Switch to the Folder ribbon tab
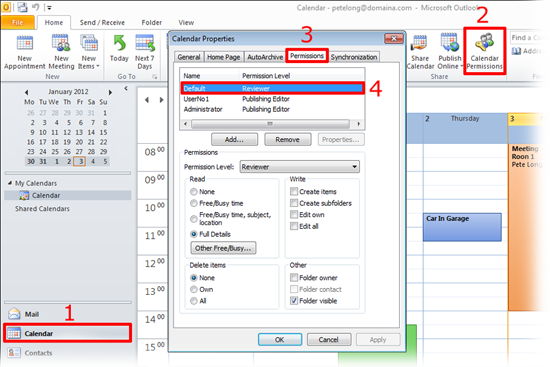Screen dimensions: 550x367 tap(152, 22)
